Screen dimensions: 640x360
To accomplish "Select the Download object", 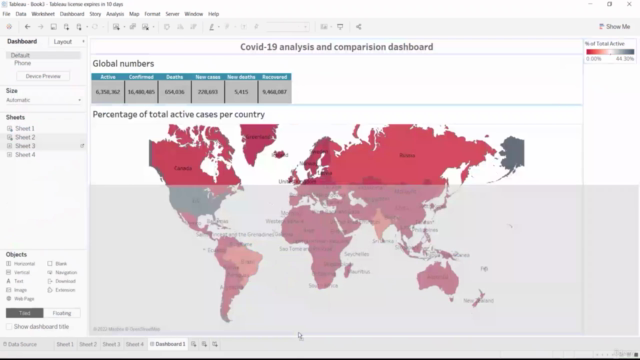I will click(x=62, y=281).
